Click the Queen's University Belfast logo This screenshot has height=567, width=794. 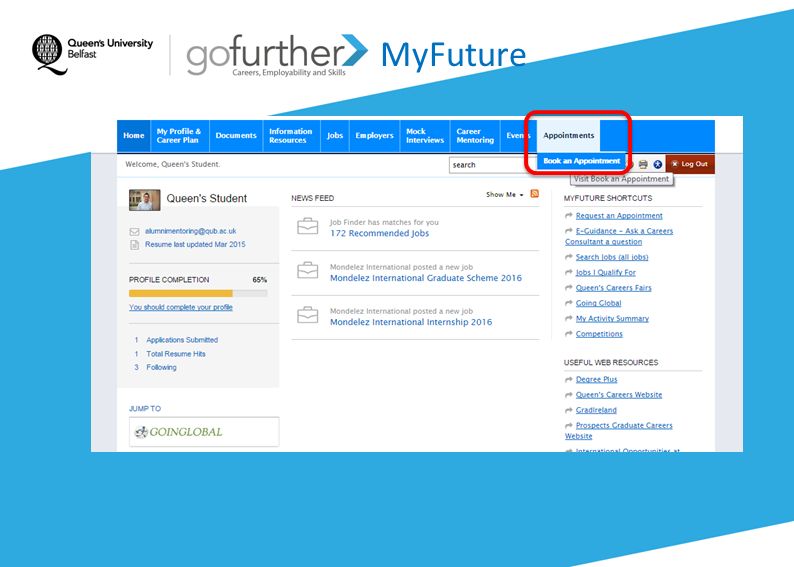point(93,54)
